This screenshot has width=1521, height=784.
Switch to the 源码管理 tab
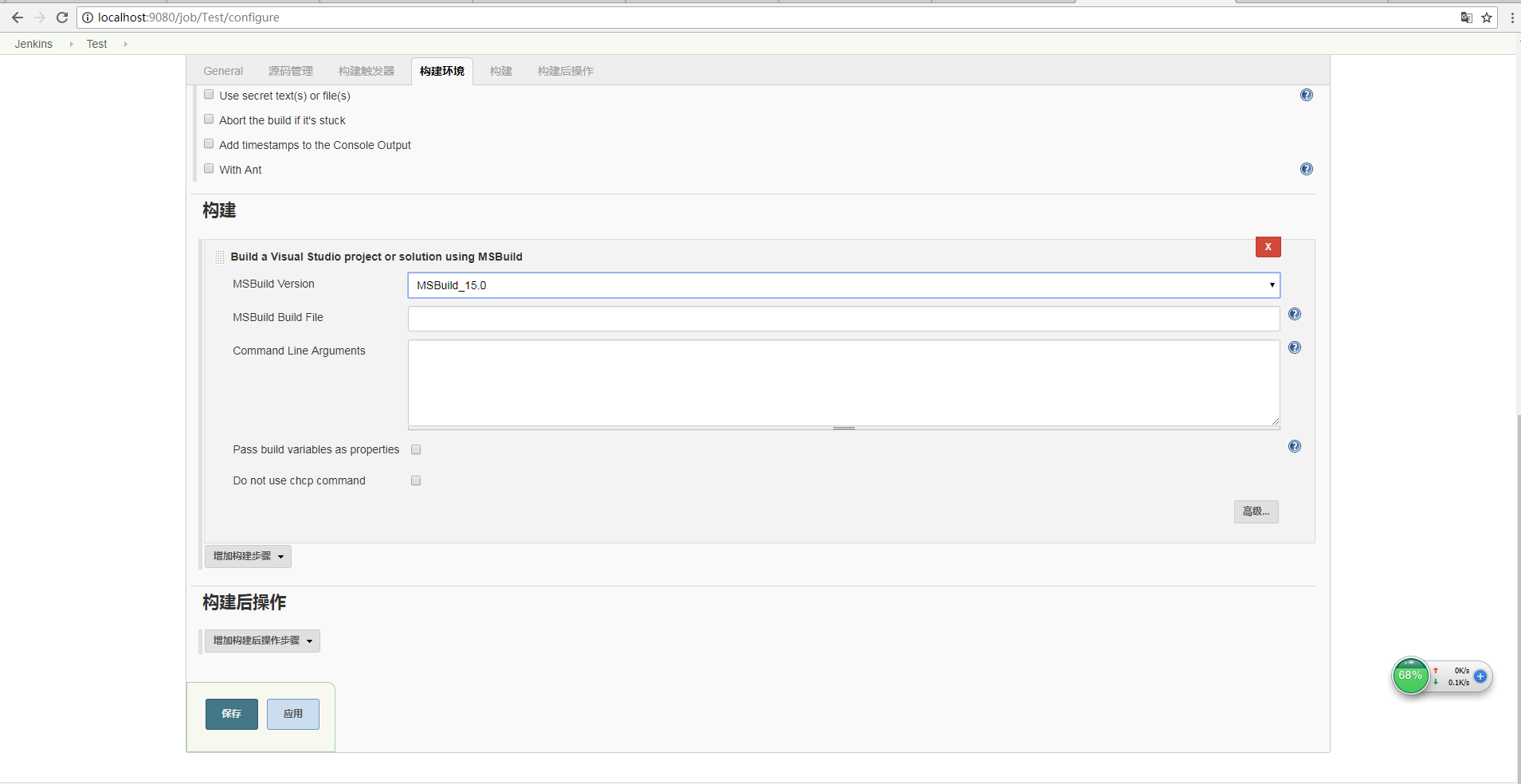click(291, 71)
